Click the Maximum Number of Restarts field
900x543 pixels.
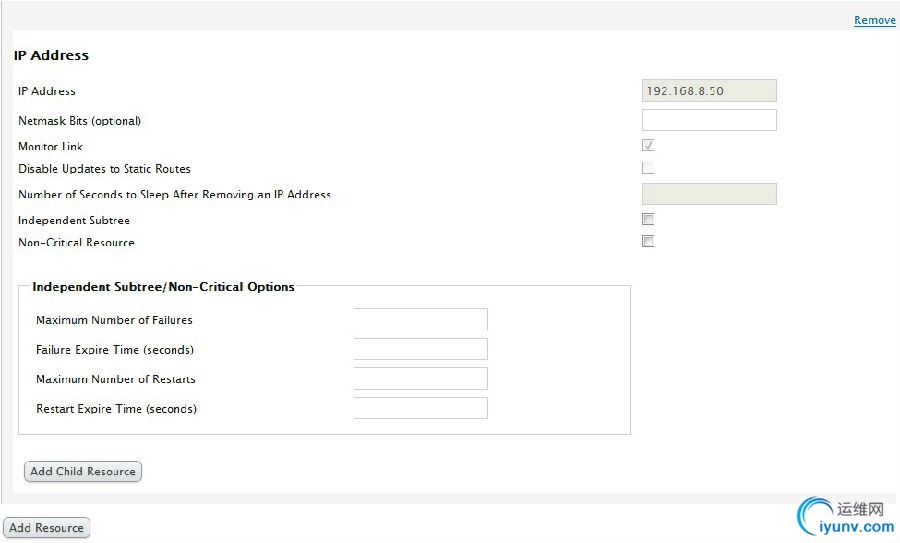(x=421, y=379)
